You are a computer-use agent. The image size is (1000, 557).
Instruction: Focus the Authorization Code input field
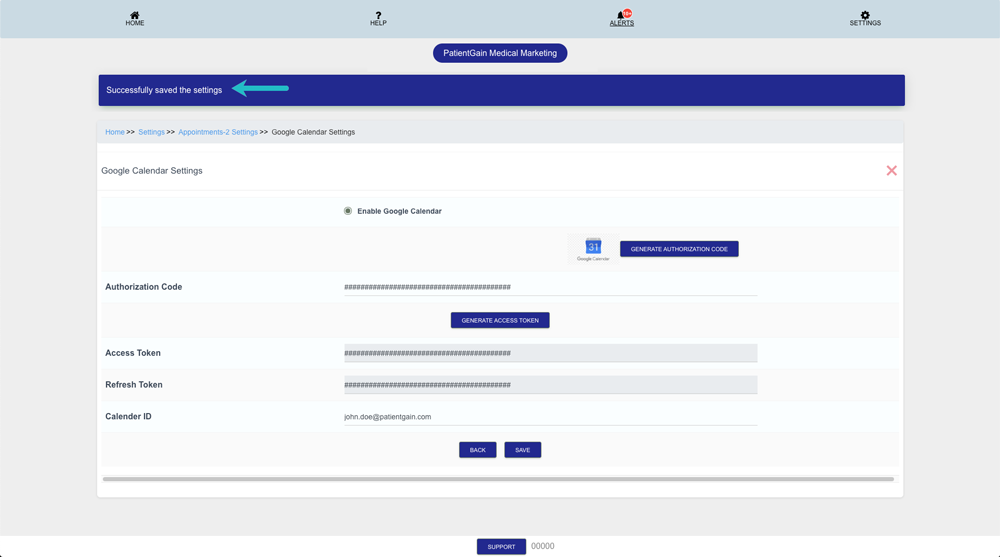tap(550, 287)
